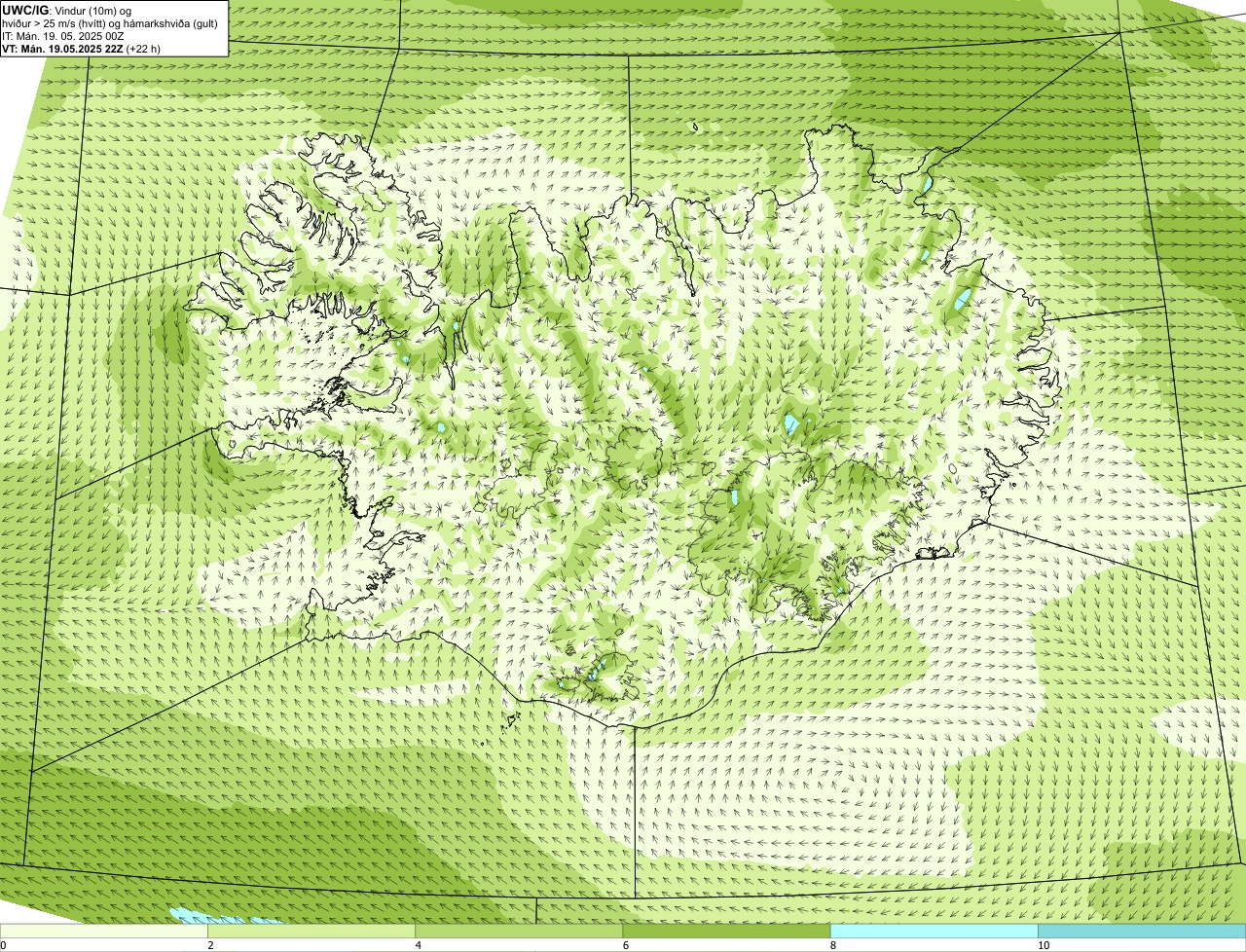This screenshot has height=952, width=1246.
Task: Click the teal above-10 m/s legend segment
Action: coord(1142,932)
